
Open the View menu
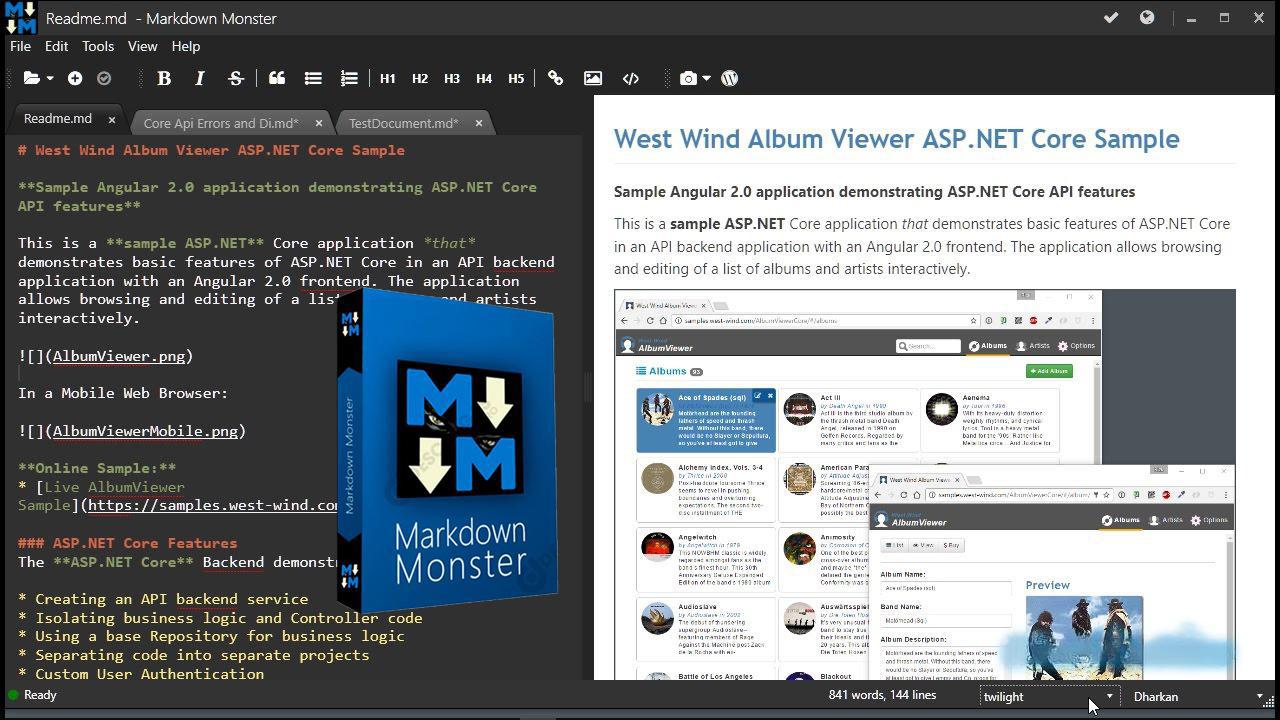tap(142, 46)
